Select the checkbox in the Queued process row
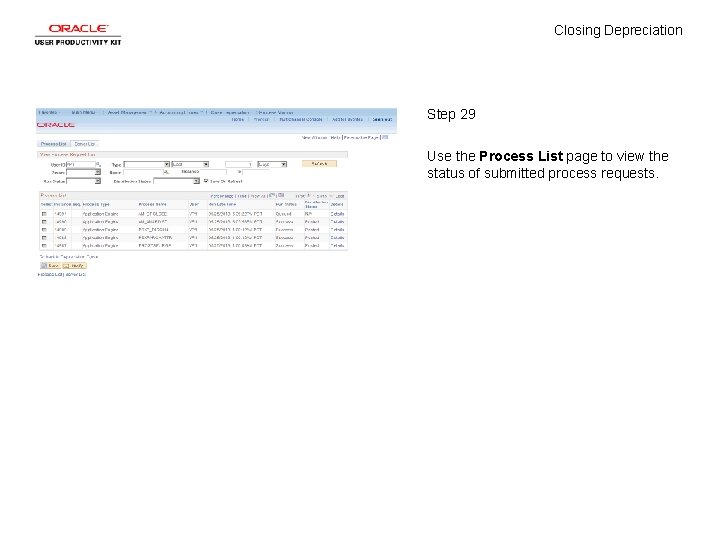 tap(44, 214)
